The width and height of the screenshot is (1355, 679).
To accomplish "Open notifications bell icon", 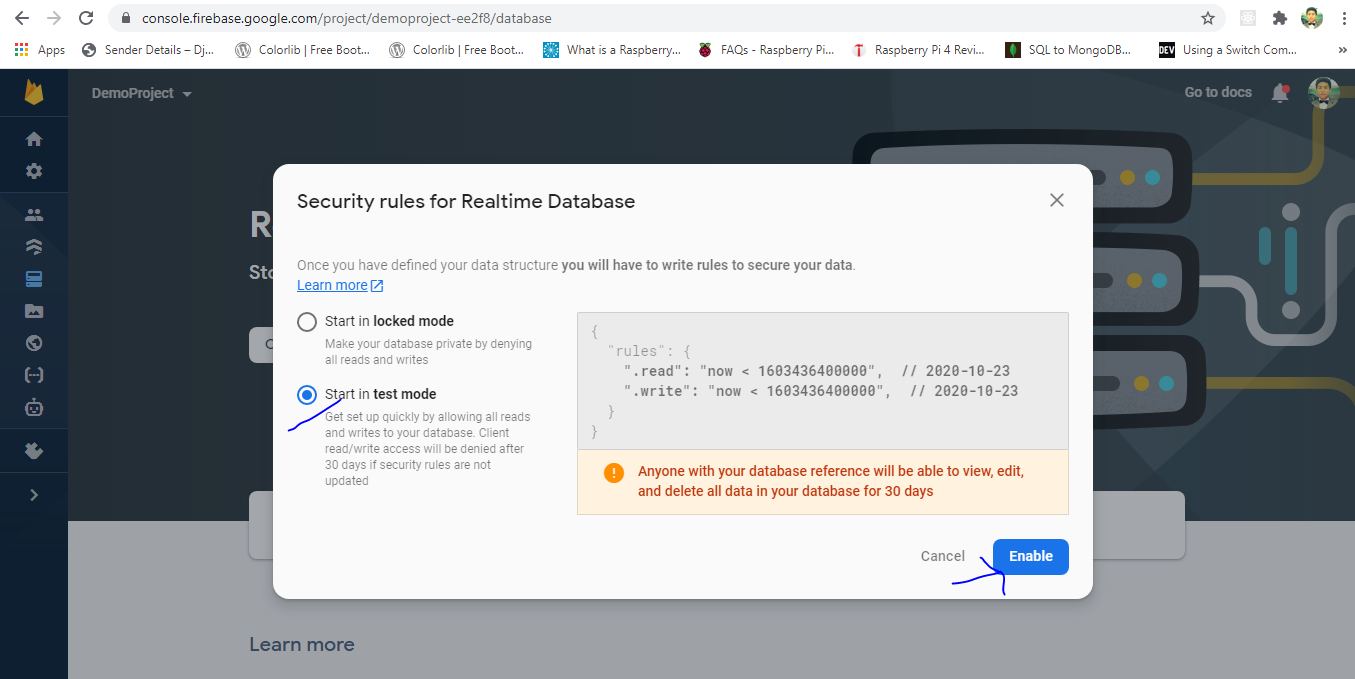I will pos(1279,93).
